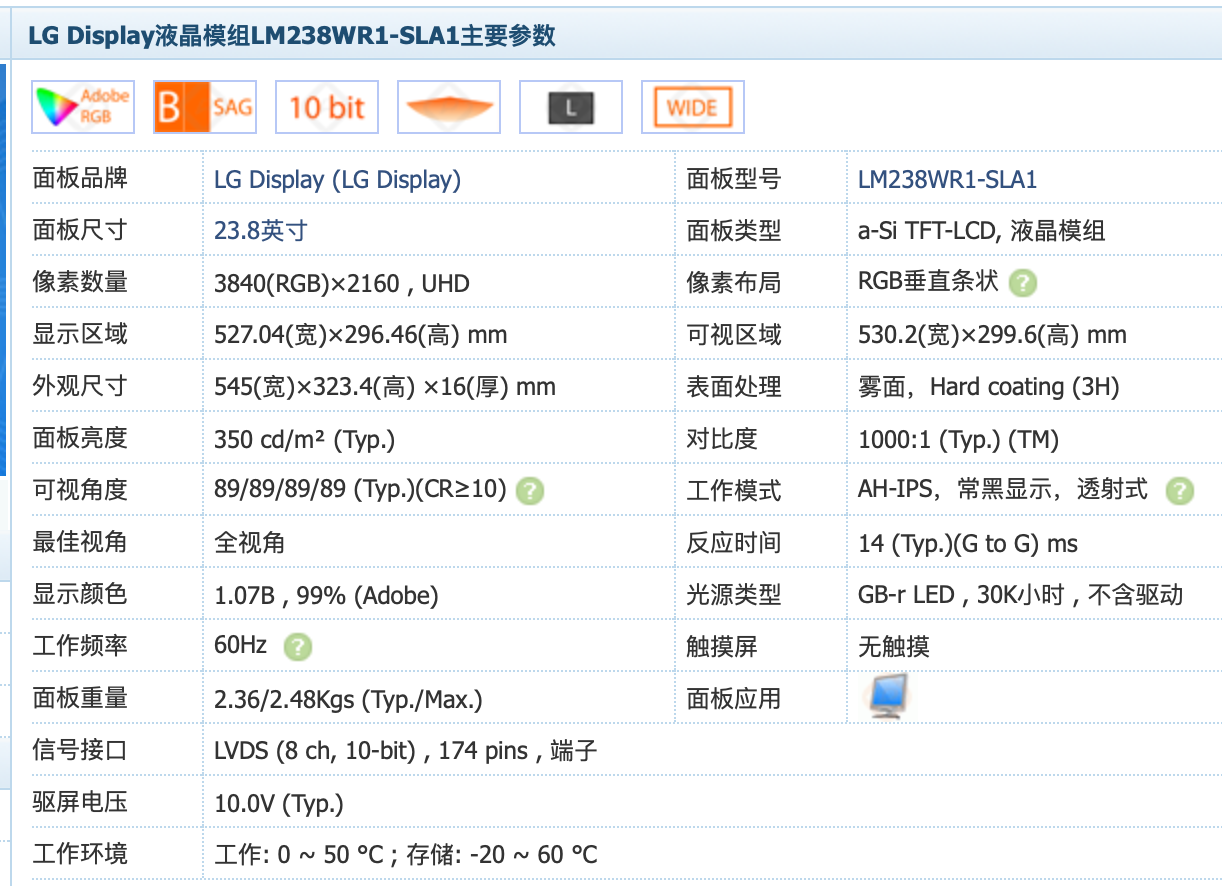Open help icon next to RGB垂直条状
The width and height of the screenshot is (1222, 886).
click(1022, 283)
